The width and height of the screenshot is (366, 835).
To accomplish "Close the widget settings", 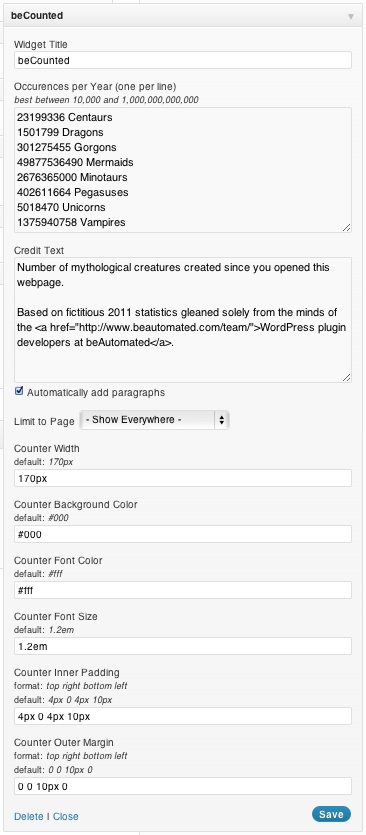I will pyautogui.click(x=66, y=816).
